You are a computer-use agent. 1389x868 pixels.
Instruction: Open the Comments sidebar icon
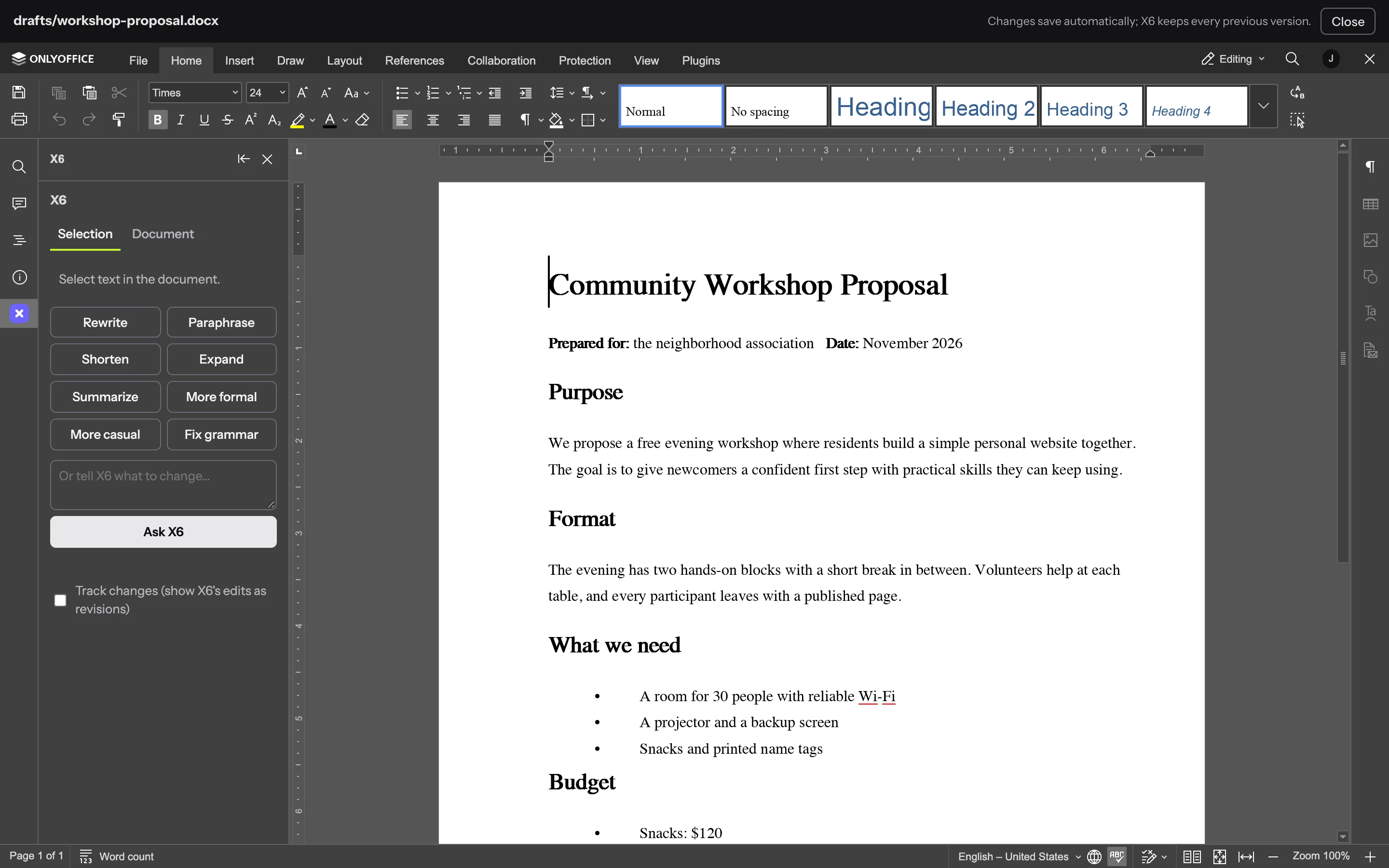[x=19, y=204]
